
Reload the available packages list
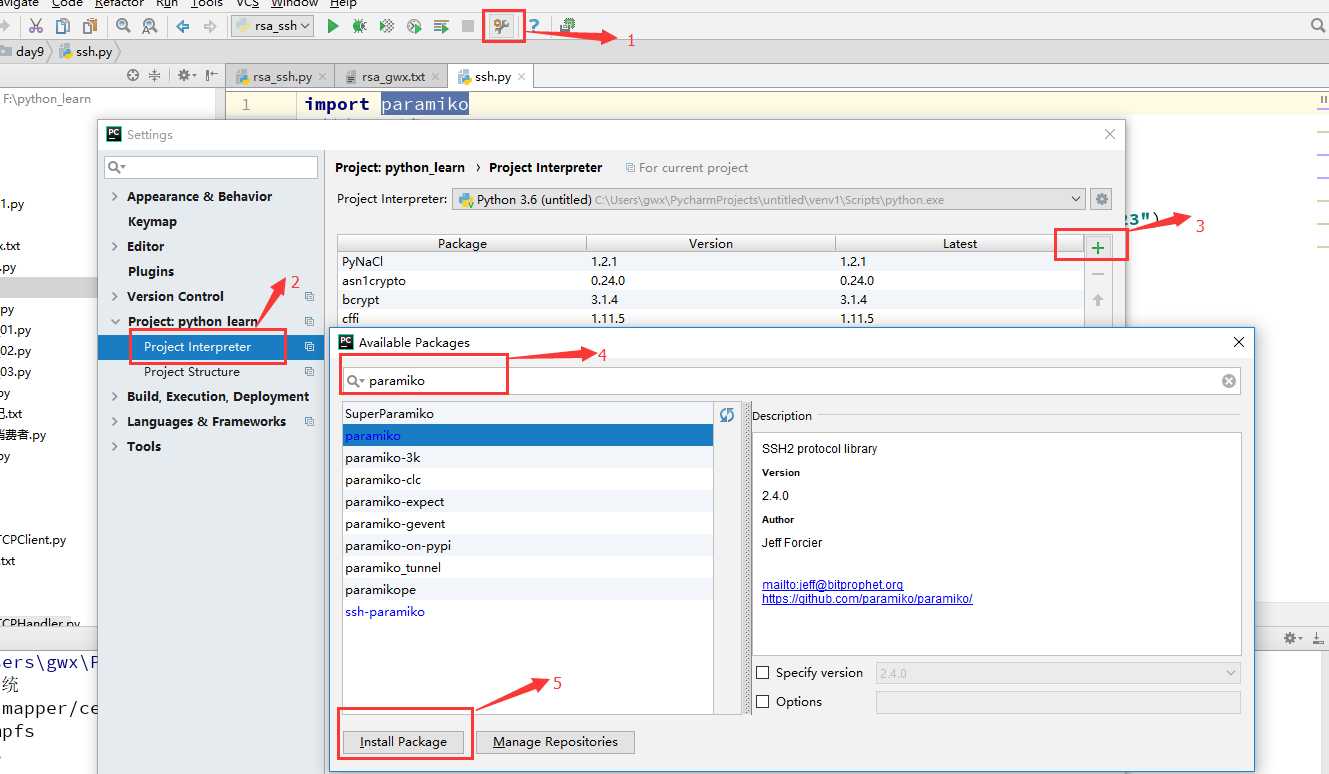(x=727, y=415)
